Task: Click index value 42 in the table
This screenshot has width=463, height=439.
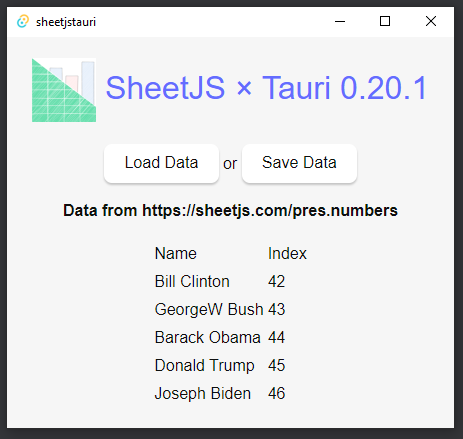Action: 276,282
